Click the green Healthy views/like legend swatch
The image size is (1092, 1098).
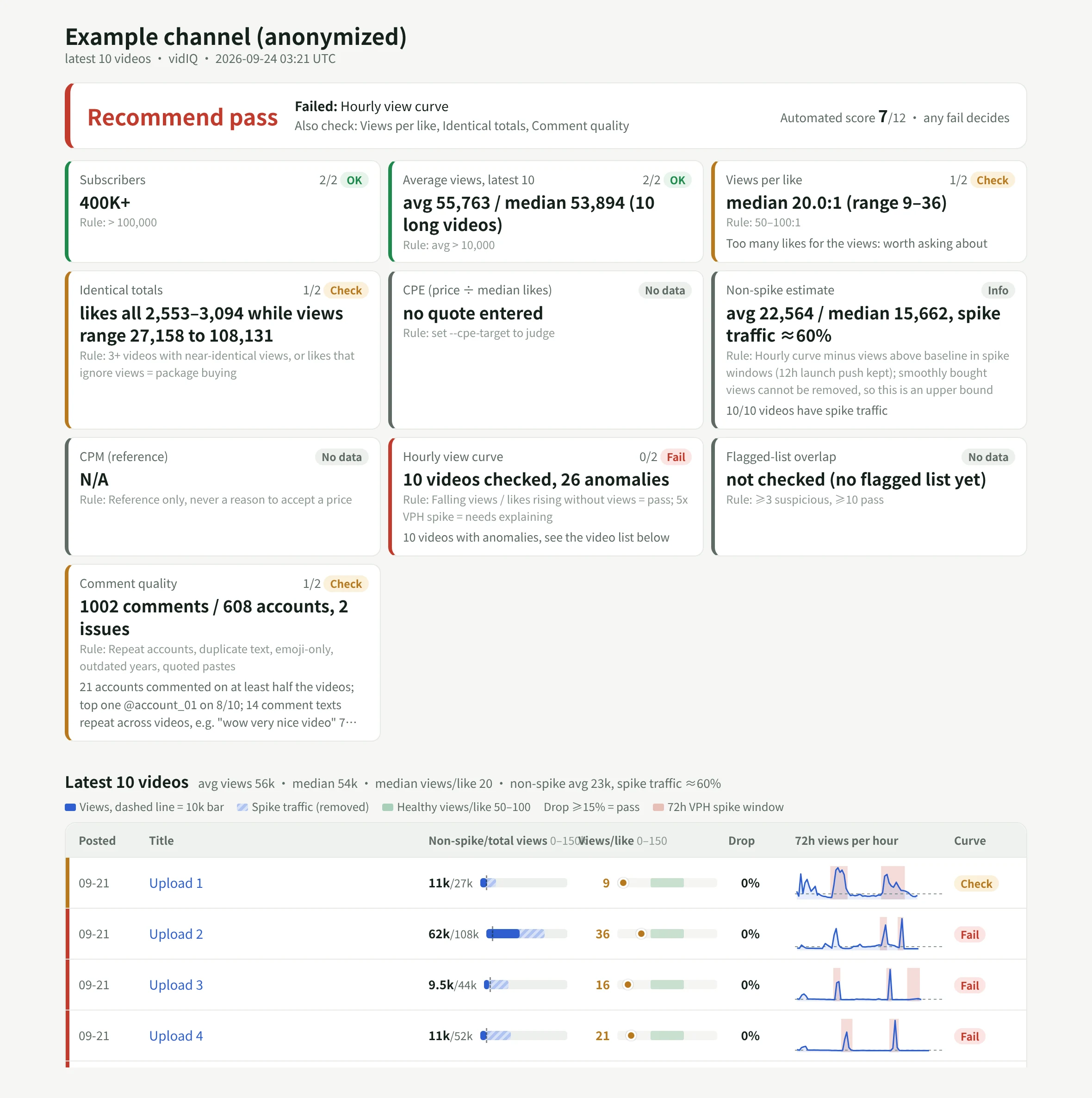click(388, 808)
